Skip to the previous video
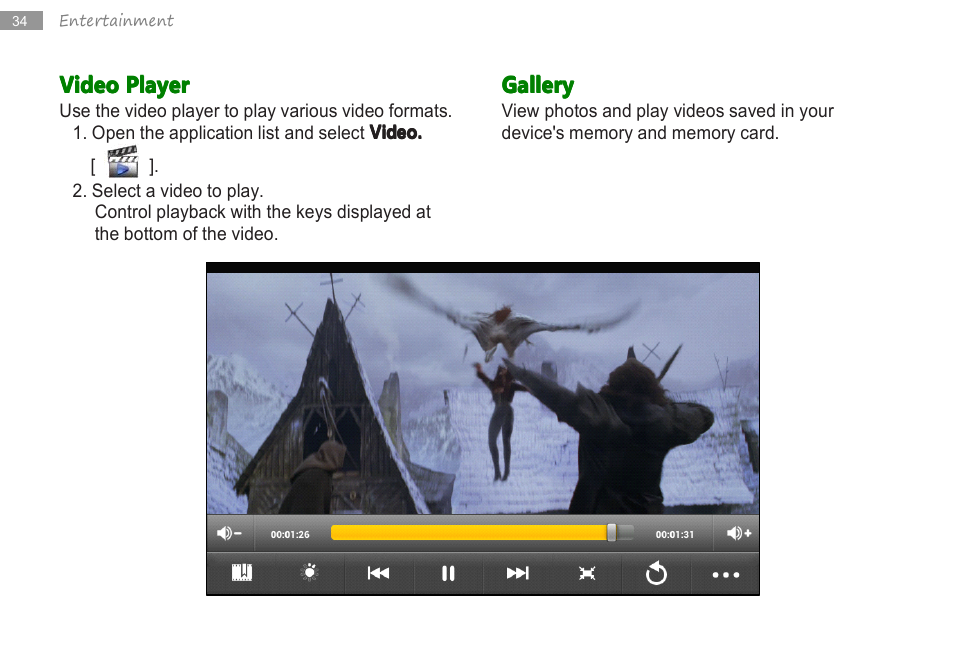This screenshot has width=954, height=663. coord(378,573)
